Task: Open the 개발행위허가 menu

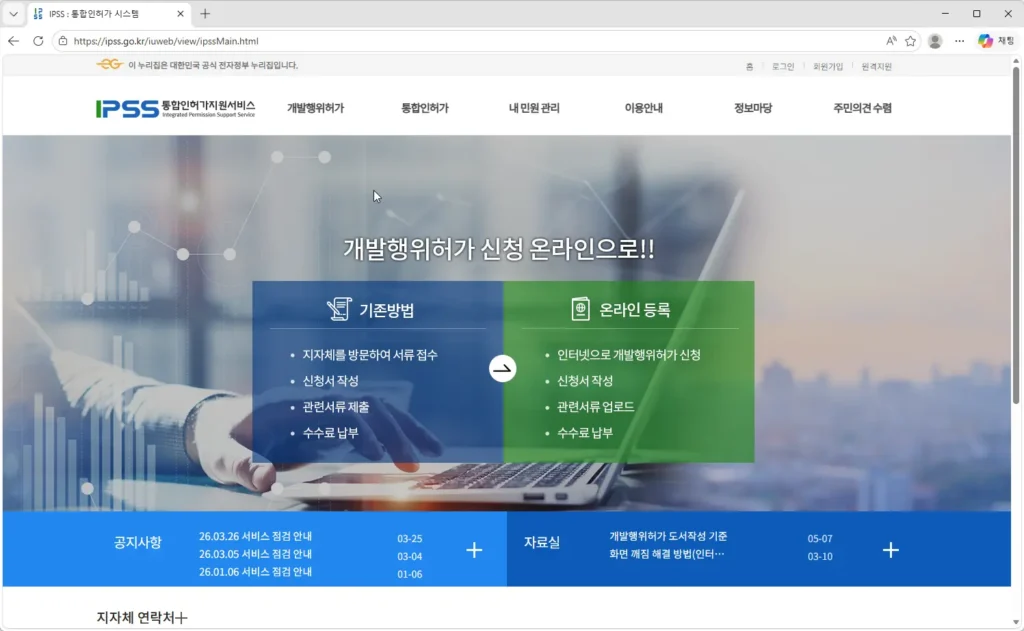Action: click(314, 106)
